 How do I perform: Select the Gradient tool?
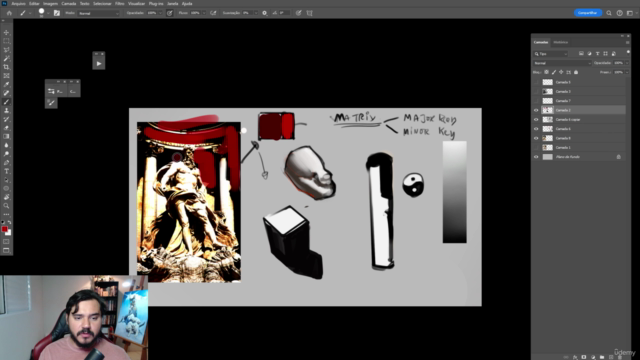(6, 136)
